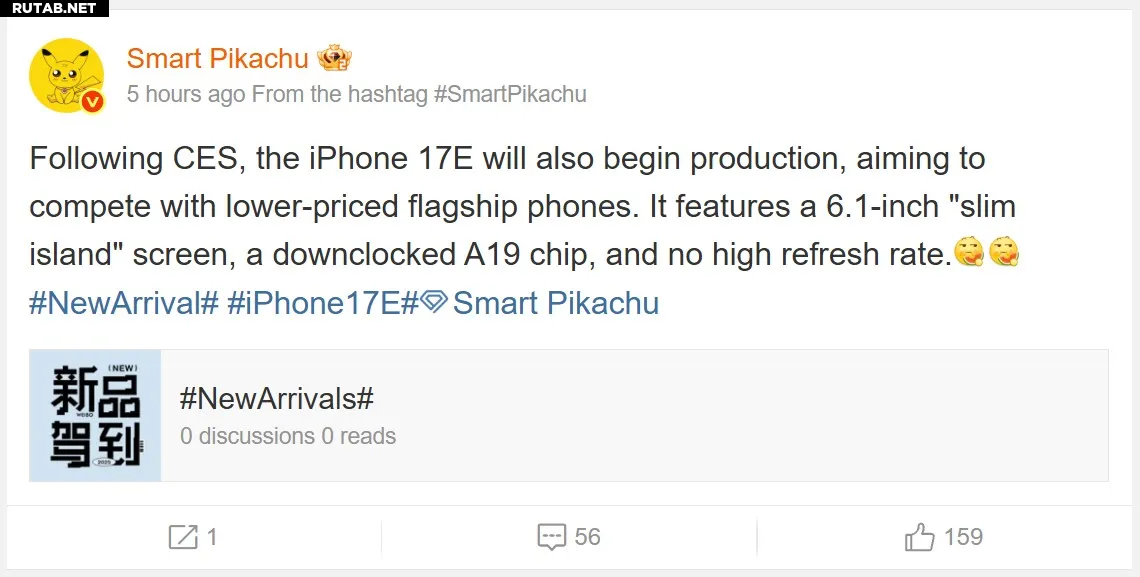The height and width of the screenshot is (577, 1140).
Task: Click the "0 discussions 0 reads" text
Action: pos(288,436)
